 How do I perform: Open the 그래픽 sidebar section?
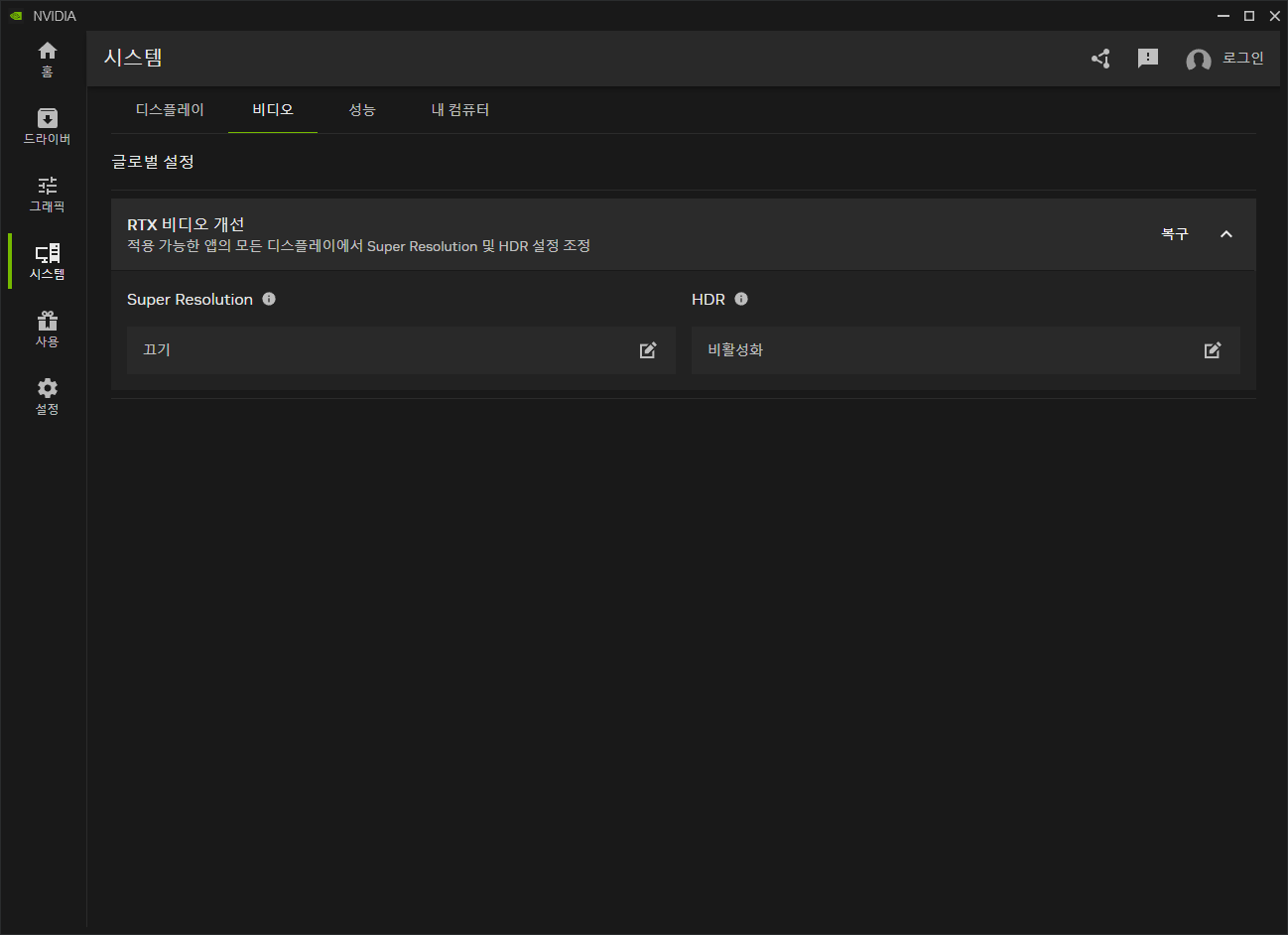click(47, 194)
